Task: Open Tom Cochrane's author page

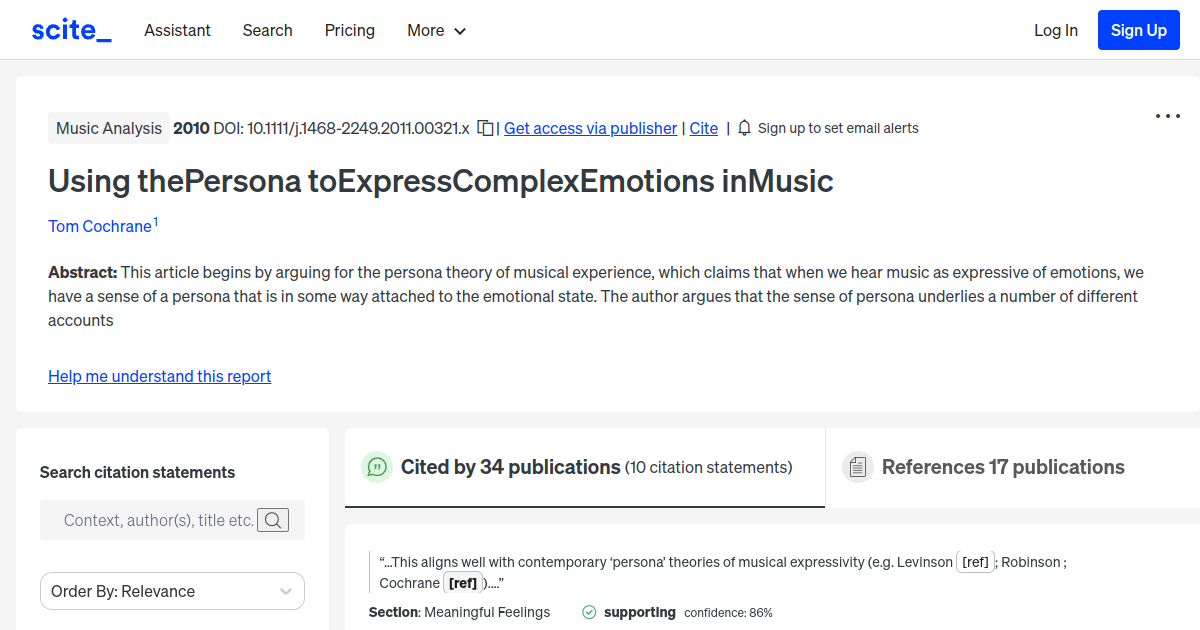Action: (98, 226)
